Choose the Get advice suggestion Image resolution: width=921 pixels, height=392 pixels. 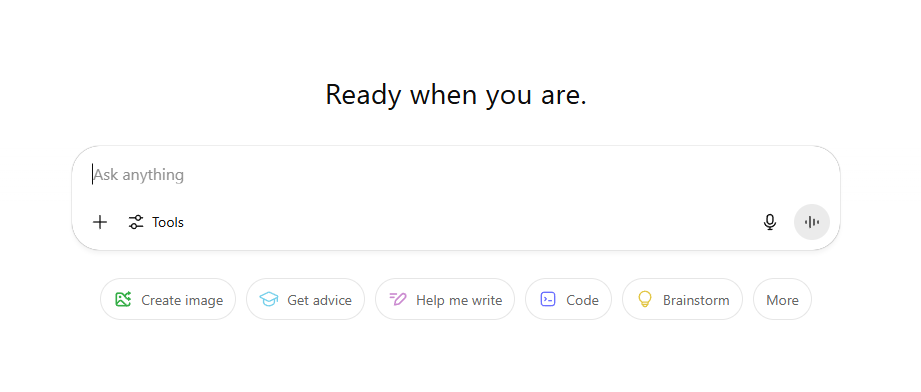pos(305,300)
